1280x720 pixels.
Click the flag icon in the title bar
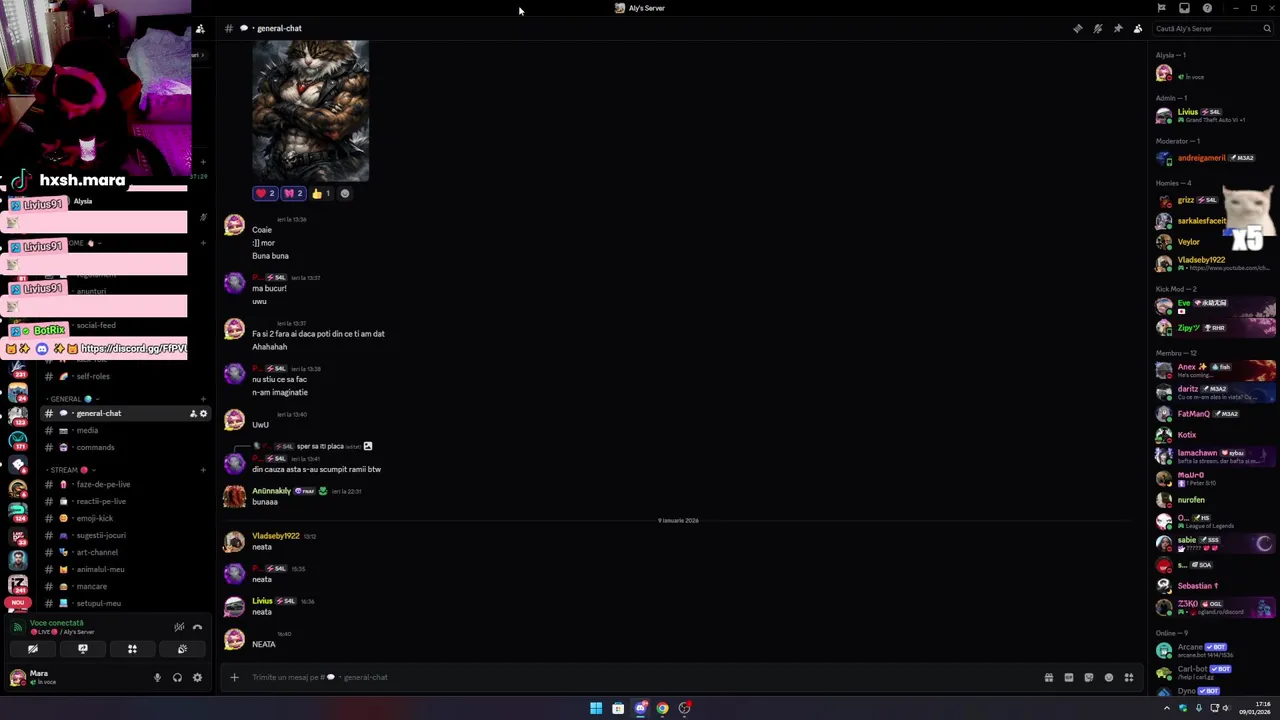(x=1162, y=8)
